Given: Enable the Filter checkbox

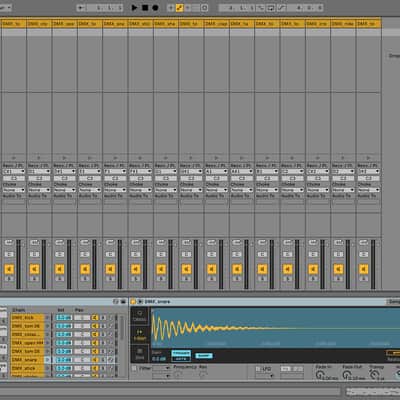Looking at the screenshot, I should (x=134, y=368).
